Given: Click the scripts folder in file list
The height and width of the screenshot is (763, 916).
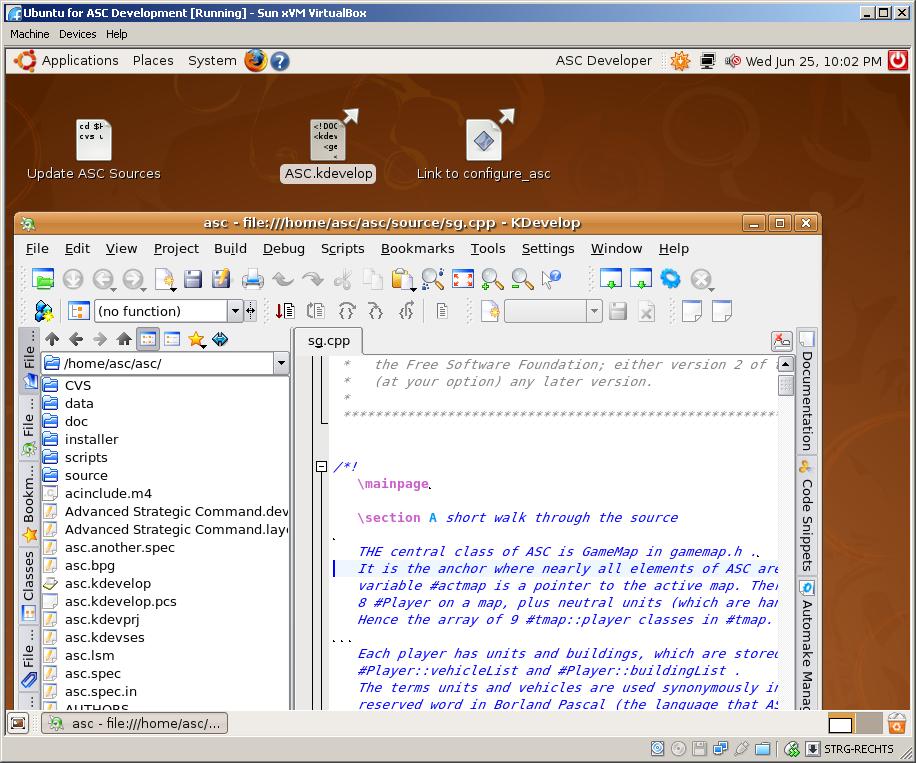Looking at the screenshot, I should 86,457.
